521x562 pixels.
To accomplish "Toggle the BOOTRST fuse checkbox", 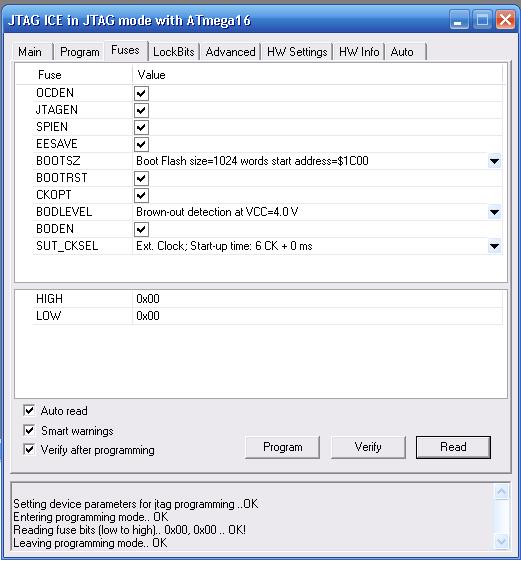I will click(141, 178).
